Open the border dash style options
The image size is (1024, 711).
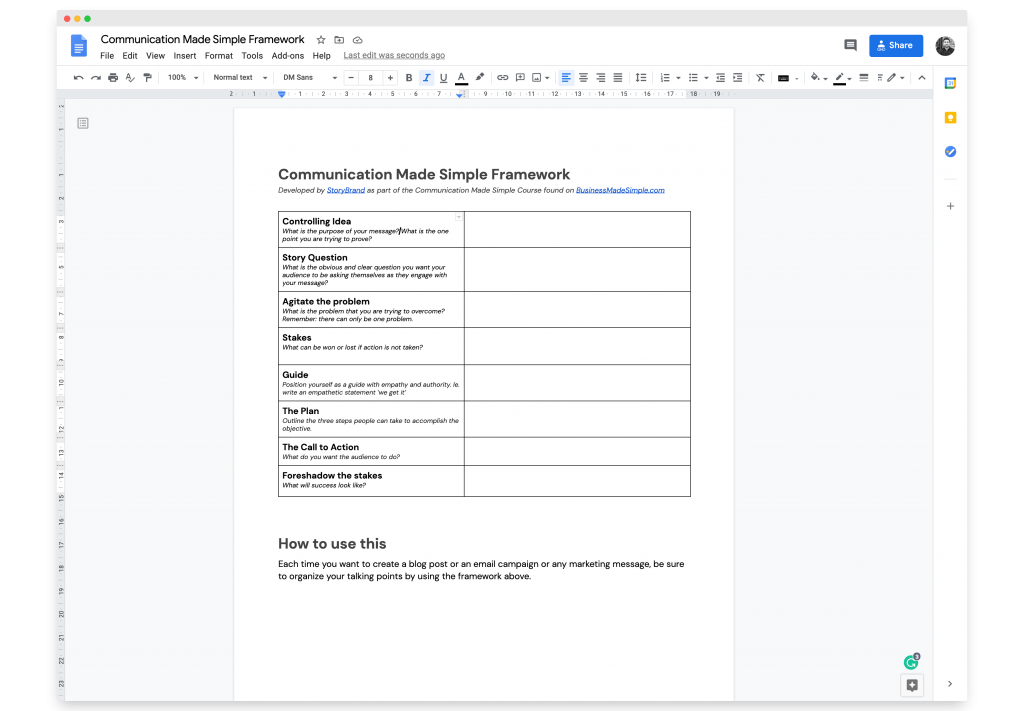(880, 78)
